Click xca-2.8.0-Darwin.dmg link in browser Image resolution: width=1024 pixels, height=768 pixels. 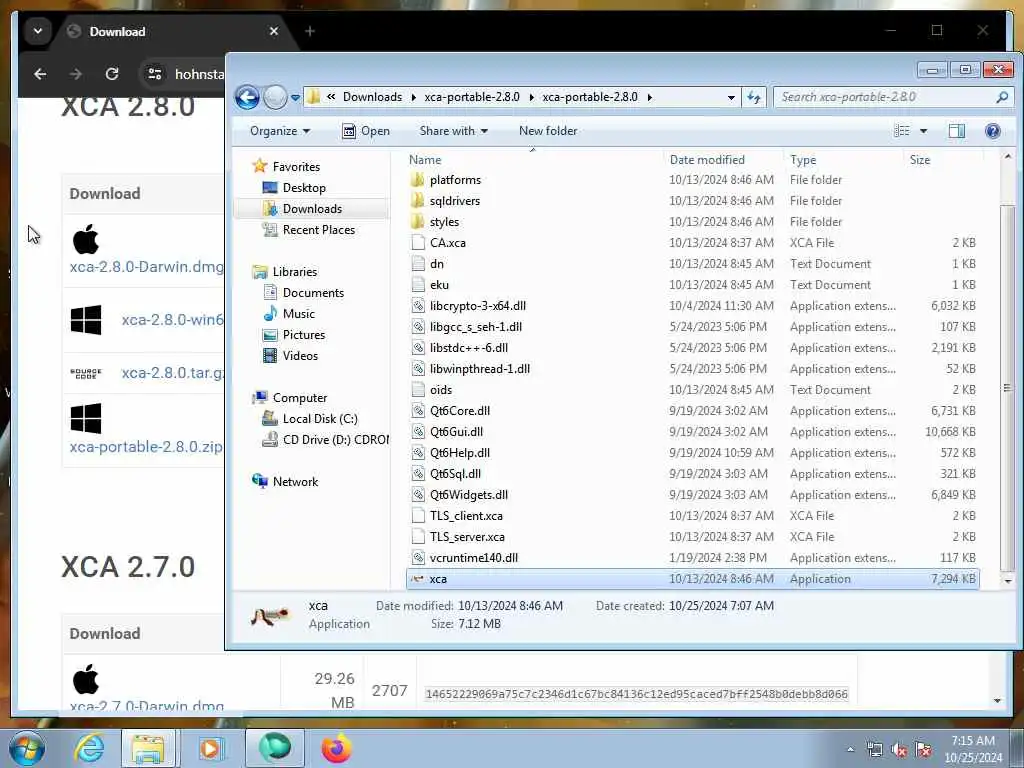coord(146,267)
